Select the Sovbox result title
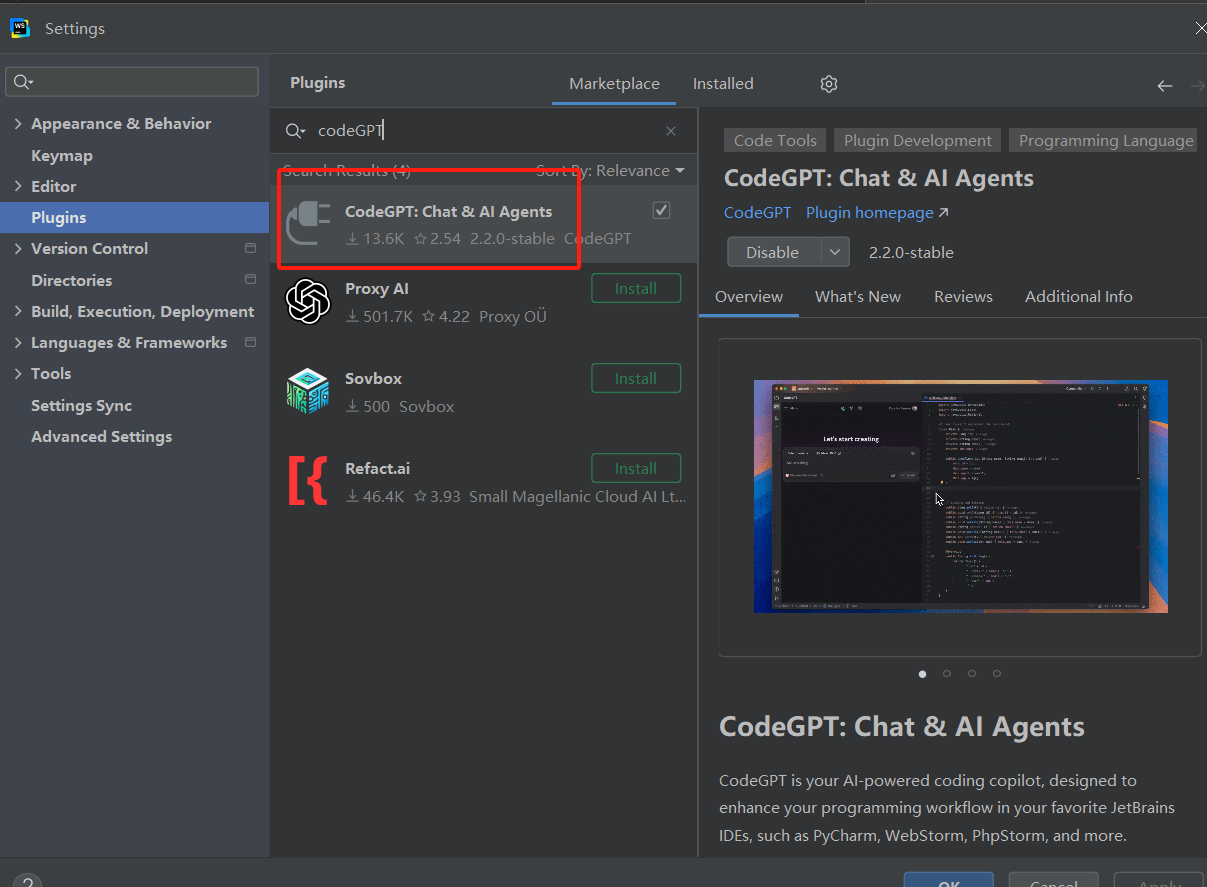Image resolution: width=1207 pixels, height=887 pixels. coord(374,379)
